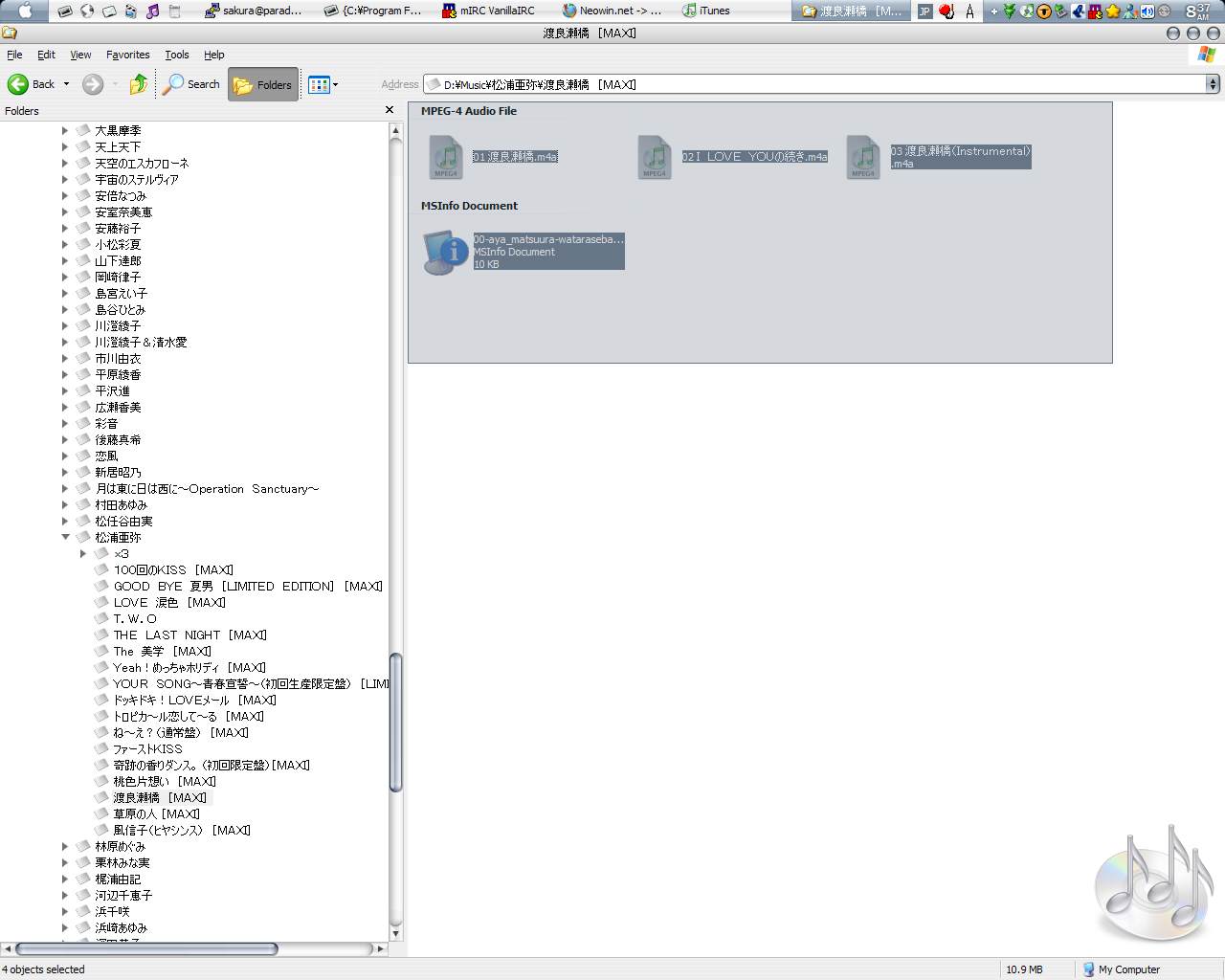This screenshot has width=1225, height=980.
Task: Expand the 川澄綾子 folder node
Action: coord(65,326)
